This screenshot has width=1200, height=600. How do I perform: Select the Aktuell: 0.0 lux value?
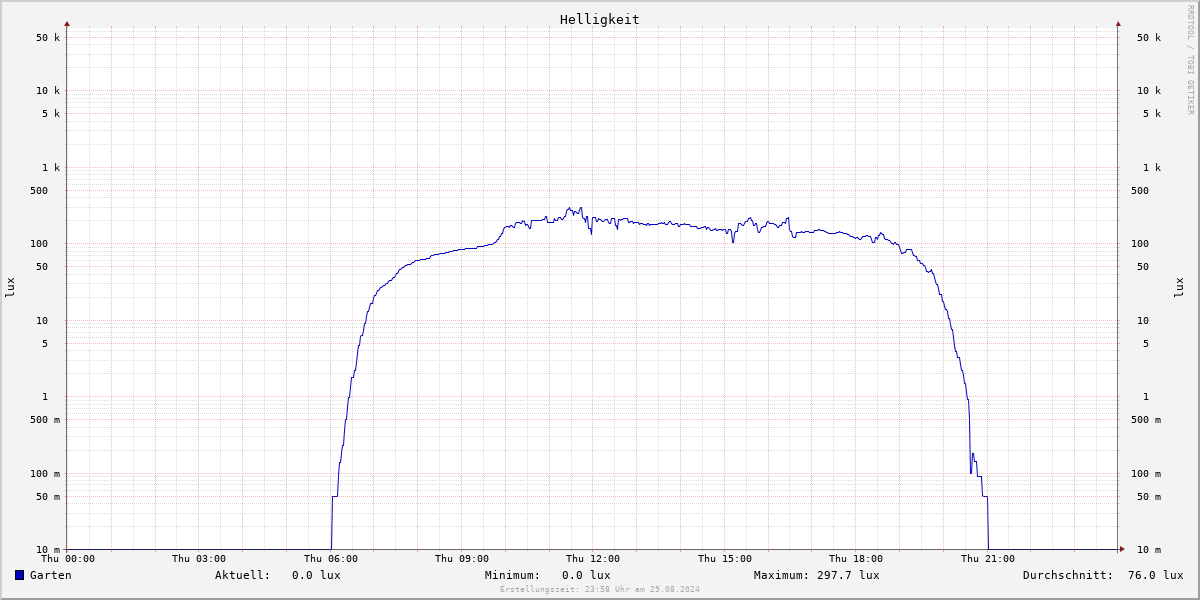278,575
